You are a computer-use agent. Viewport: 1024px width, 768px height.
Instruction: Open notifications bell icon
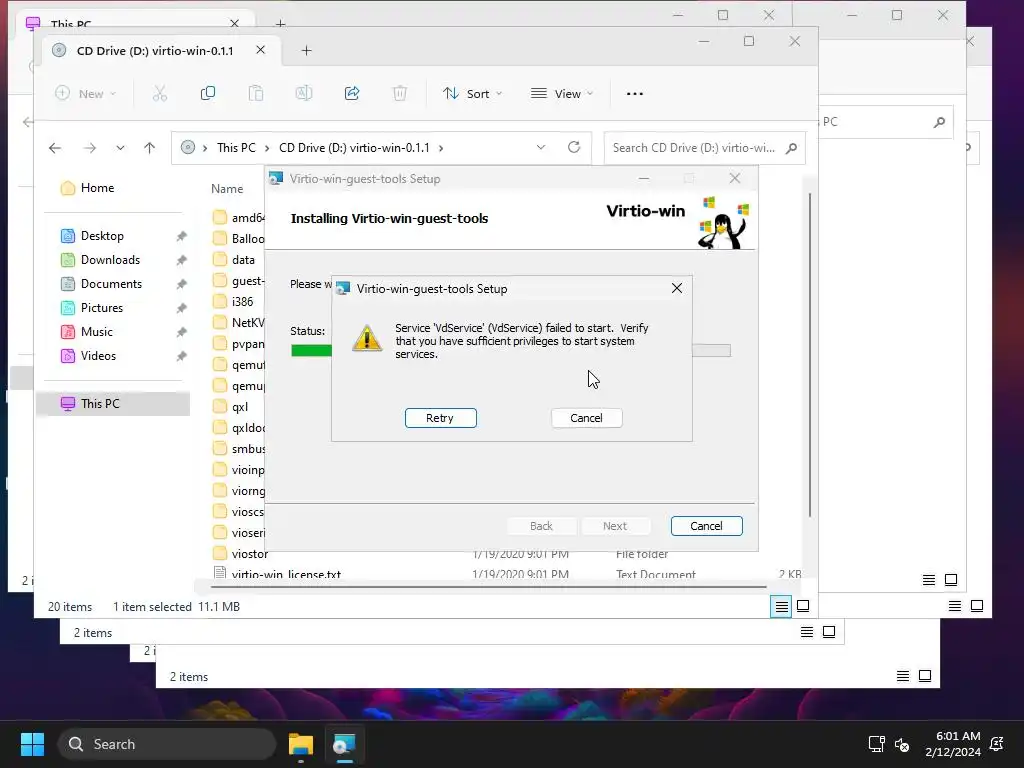[x=997, y=744]
